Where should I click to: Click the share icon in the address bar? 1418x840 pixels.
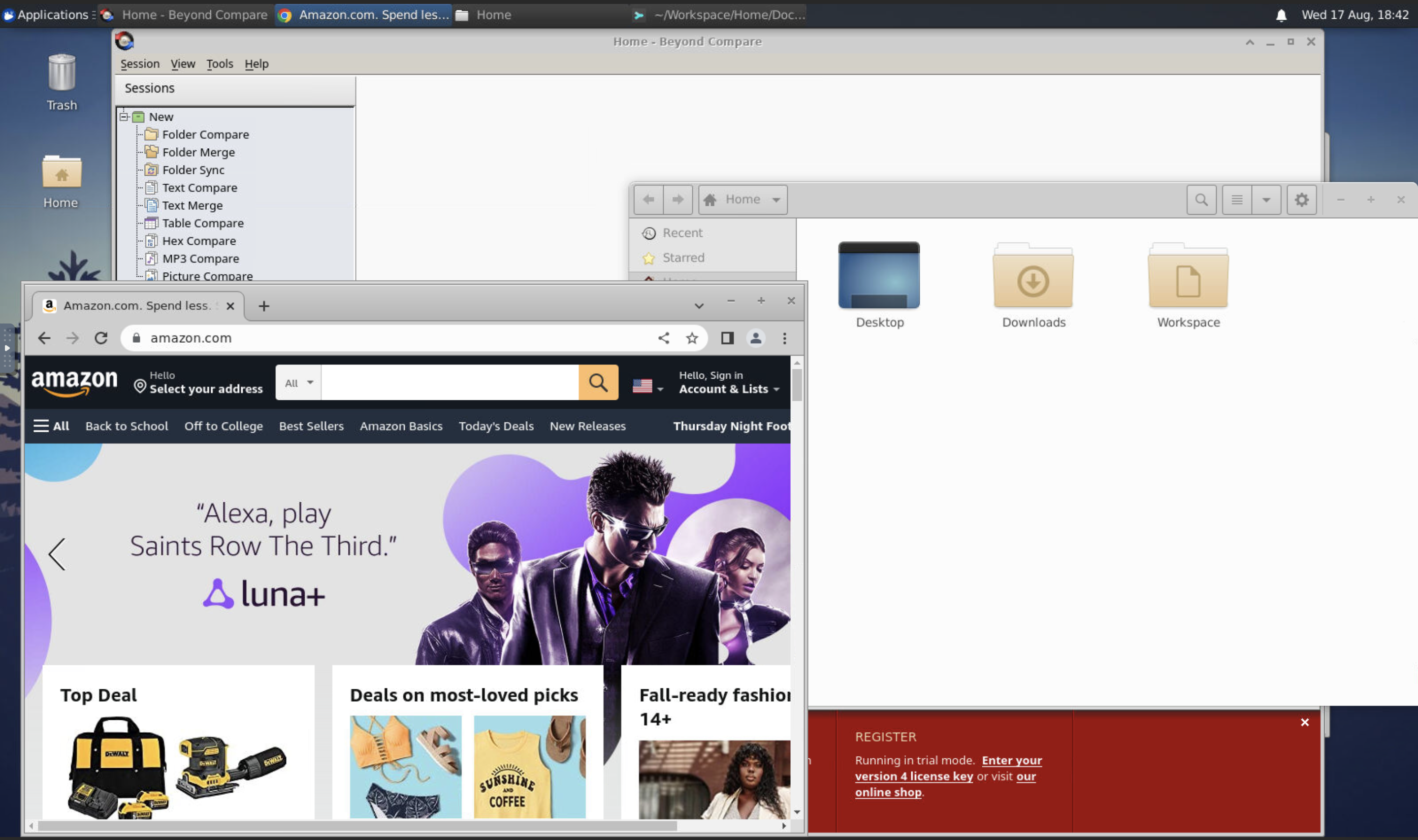click(663, 338)
